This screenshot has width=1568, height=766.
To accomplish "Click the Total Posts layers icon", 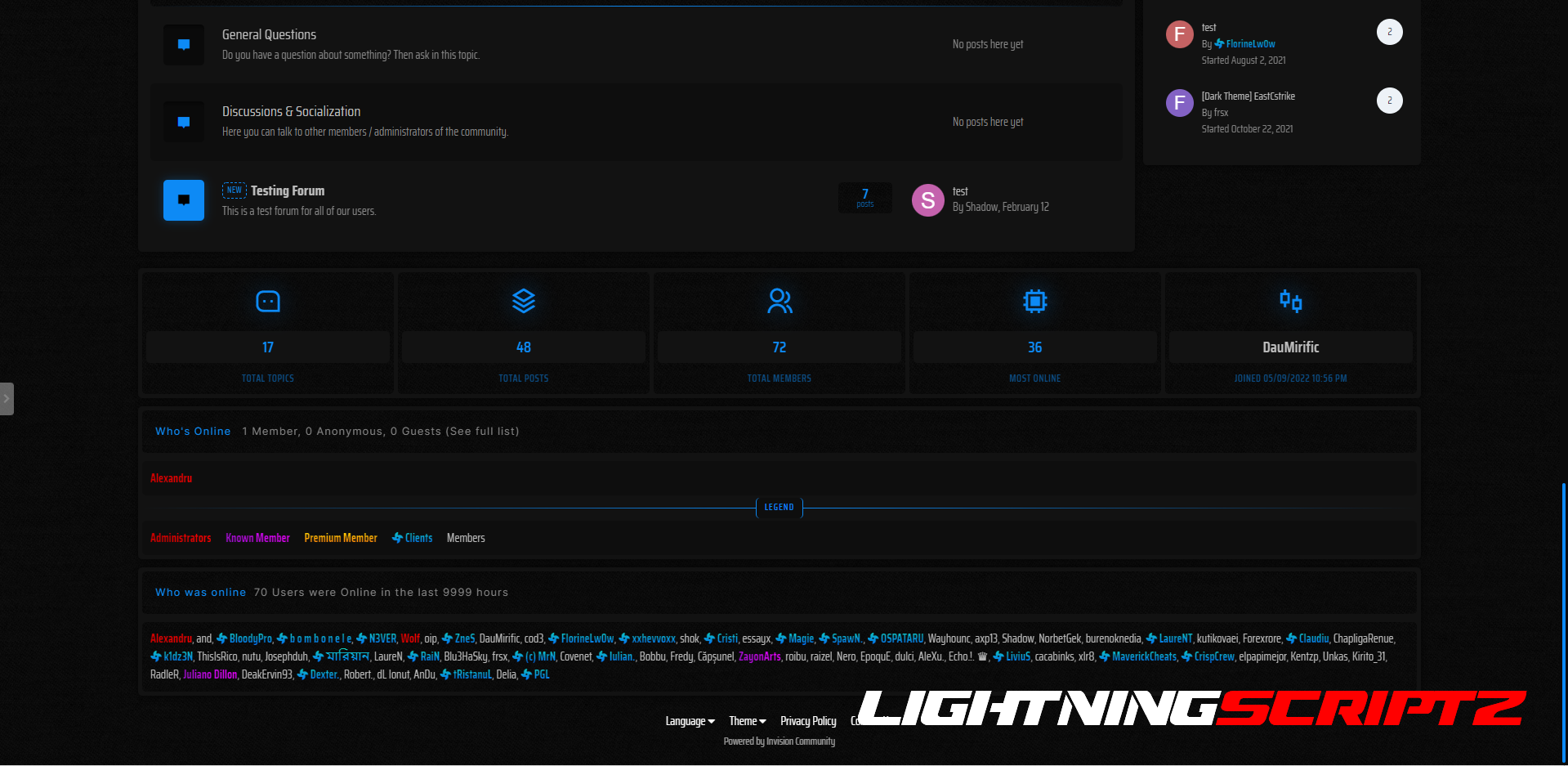I will 524,302.
